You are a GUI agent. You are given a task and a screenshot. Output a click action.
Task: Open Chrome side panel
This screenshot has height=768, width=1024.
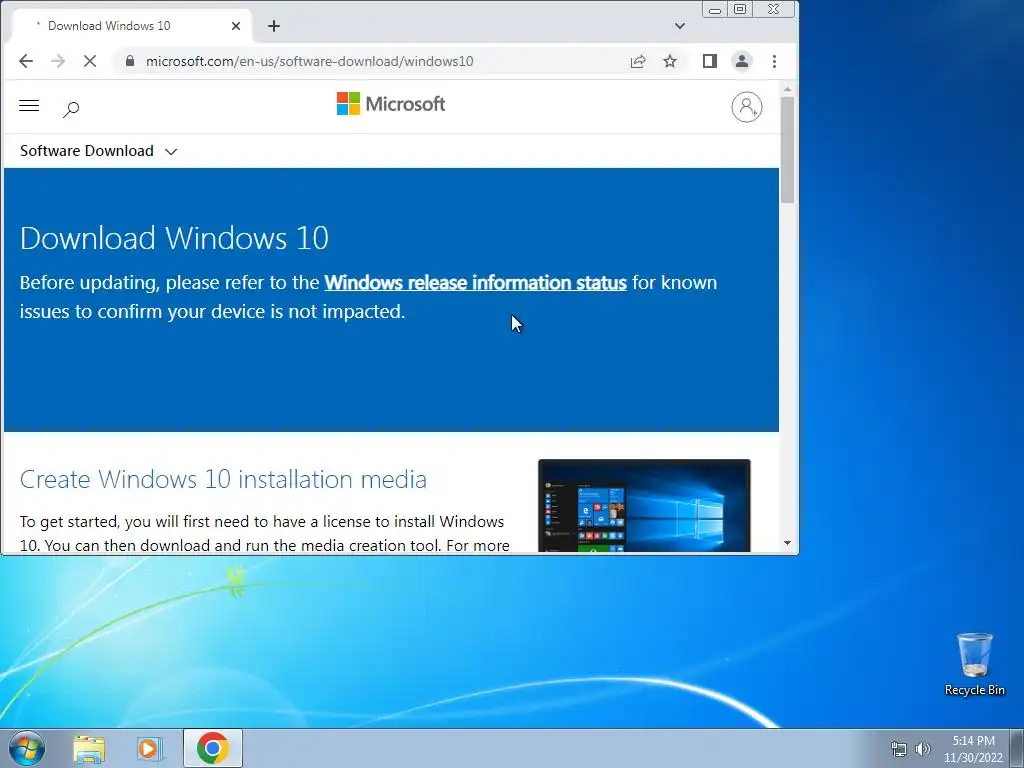pos(710,61)
